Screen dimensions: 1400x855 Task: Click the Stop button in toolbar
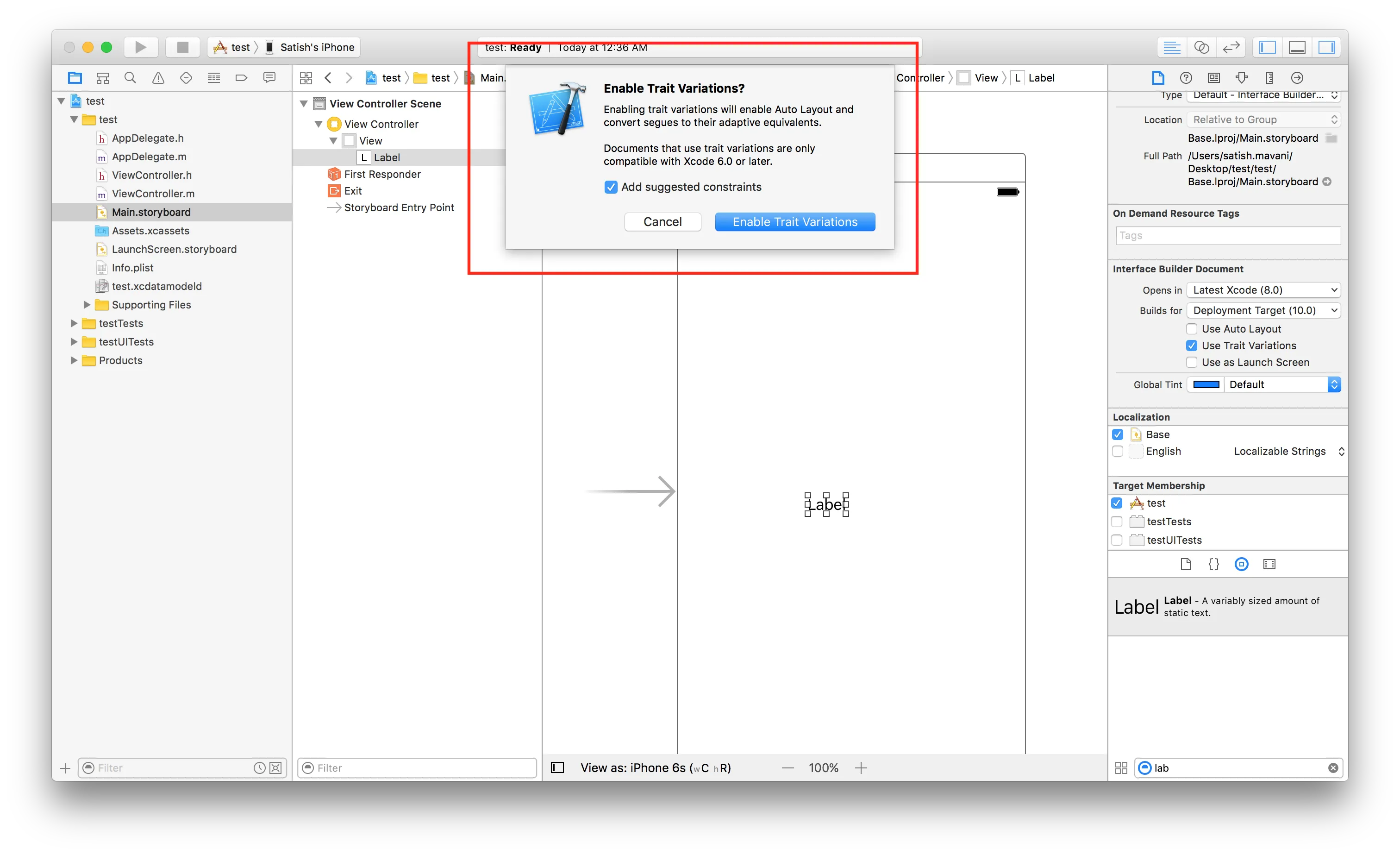(x=182, y=47)
